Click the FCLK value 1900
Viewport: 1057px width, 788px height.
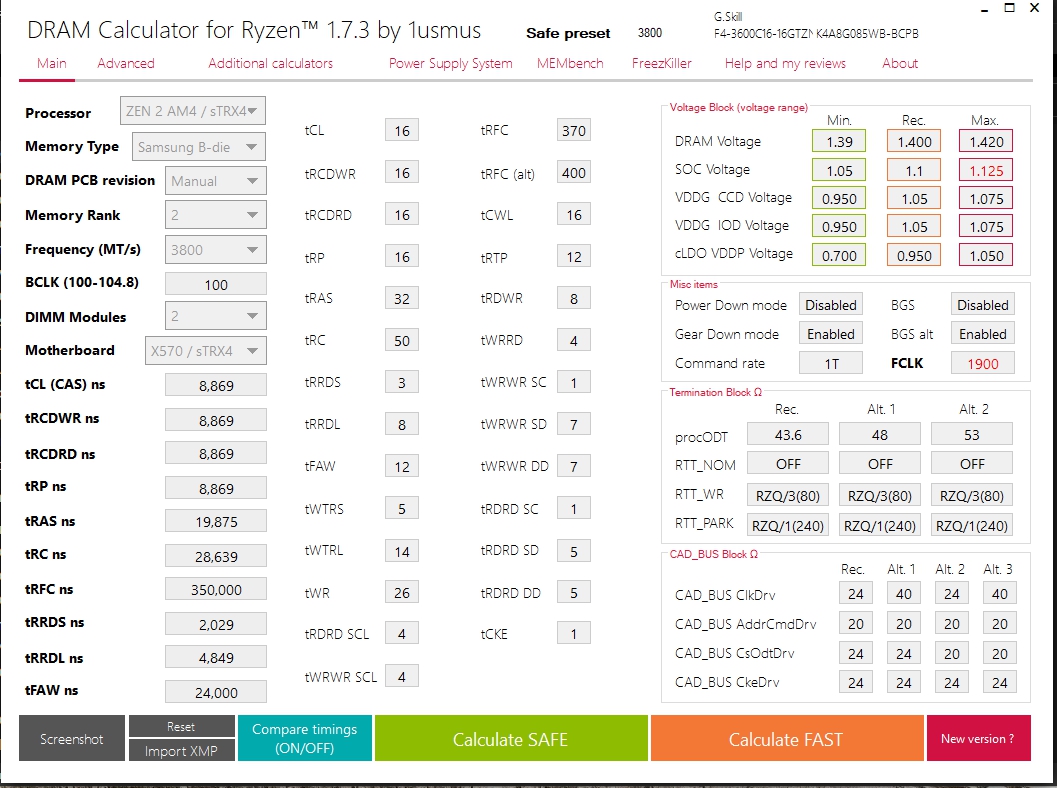click(983, 363)
